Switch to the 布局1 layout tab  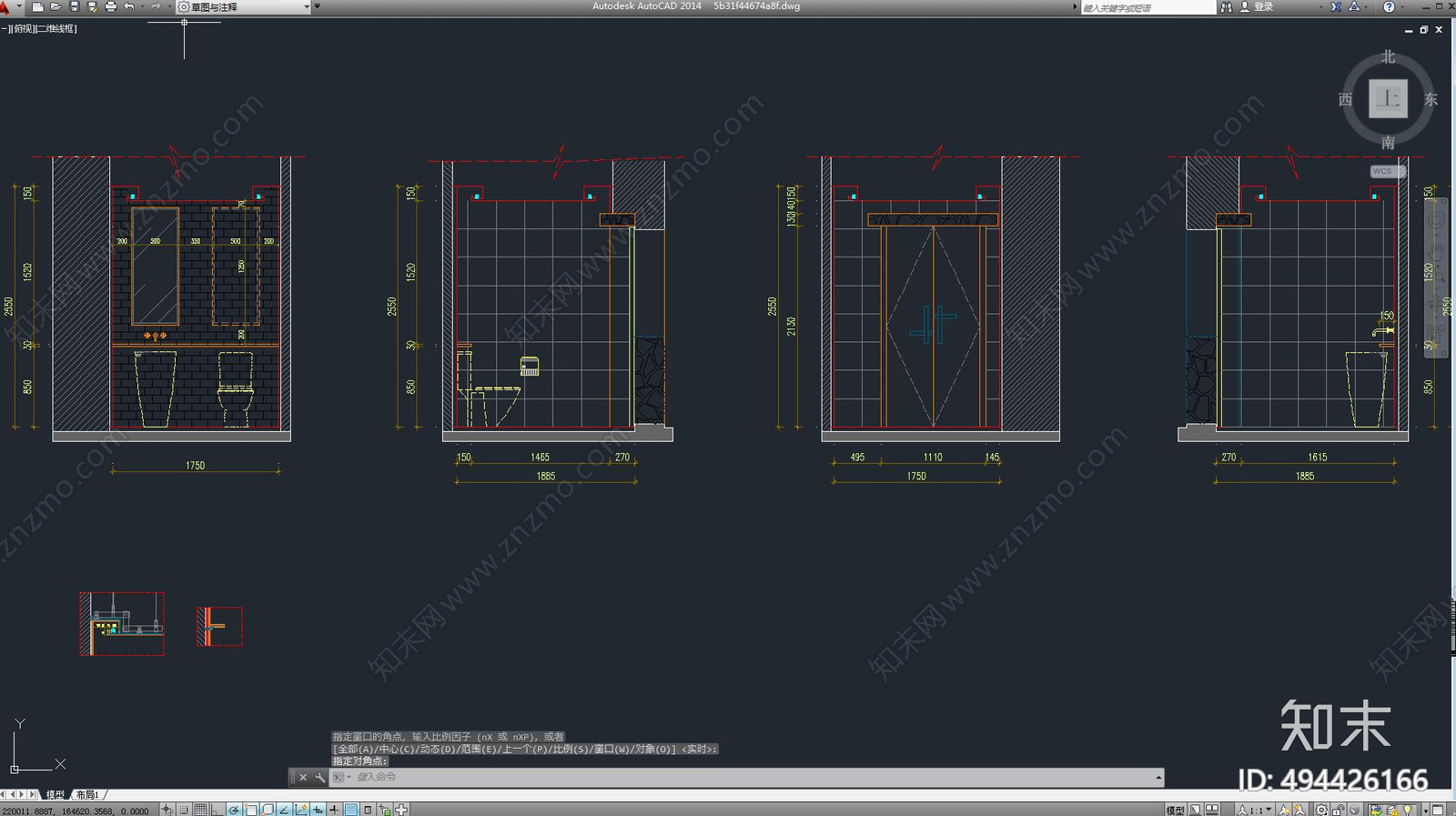(x=87, y=794)
